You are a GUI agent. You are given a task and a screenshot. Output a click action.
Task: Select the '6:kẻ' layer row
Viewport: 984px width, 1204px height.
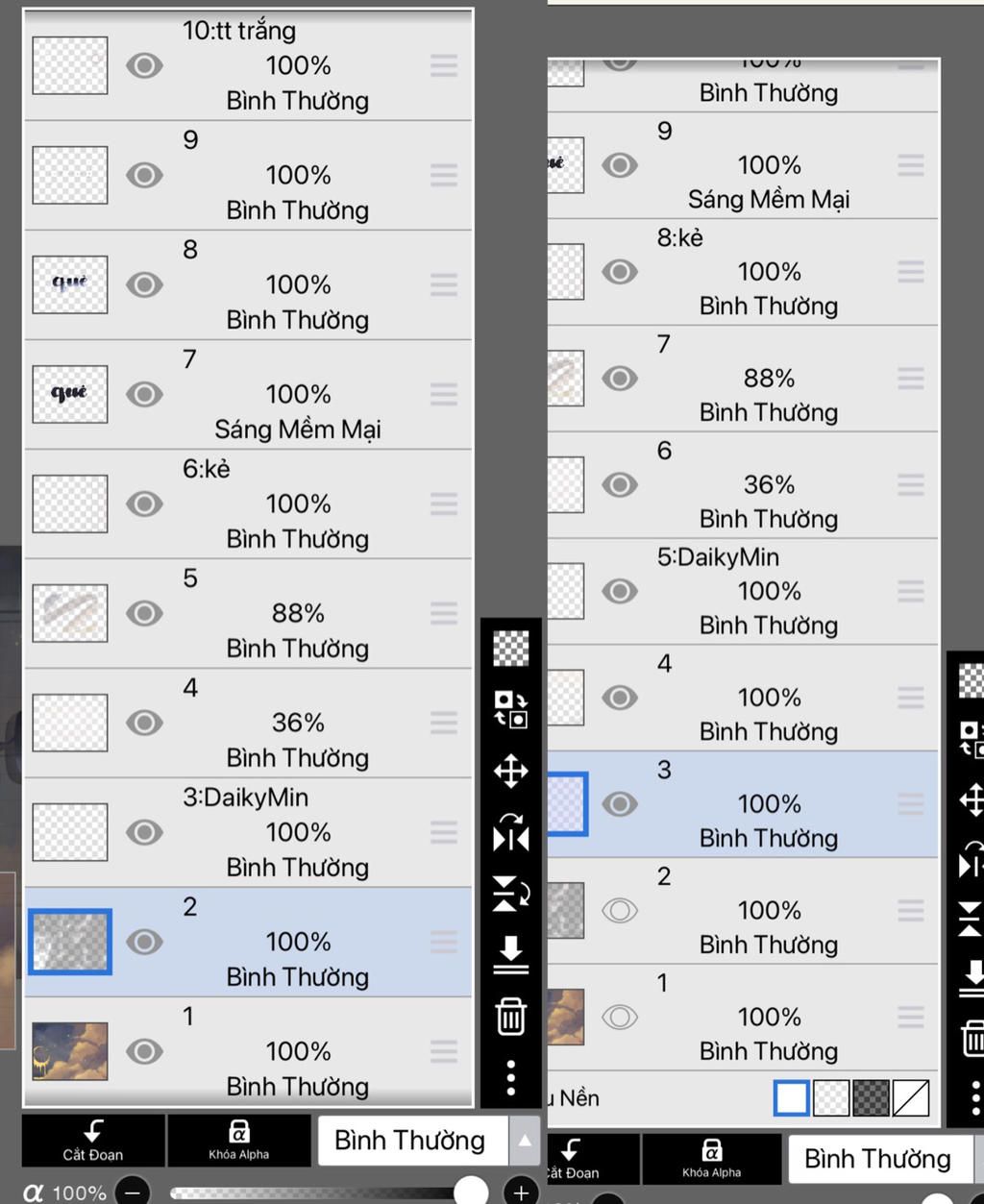coord(248,504)
